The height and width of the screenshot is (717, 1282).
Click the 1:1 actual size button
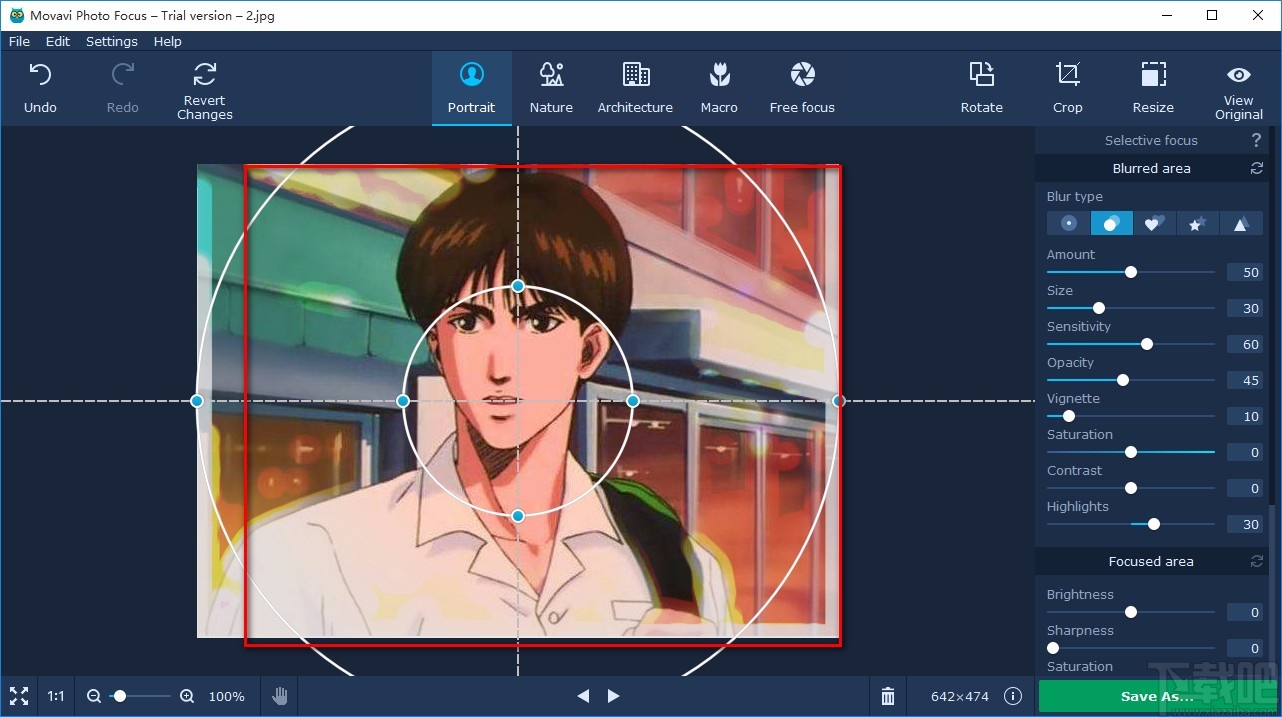(56, 696)
